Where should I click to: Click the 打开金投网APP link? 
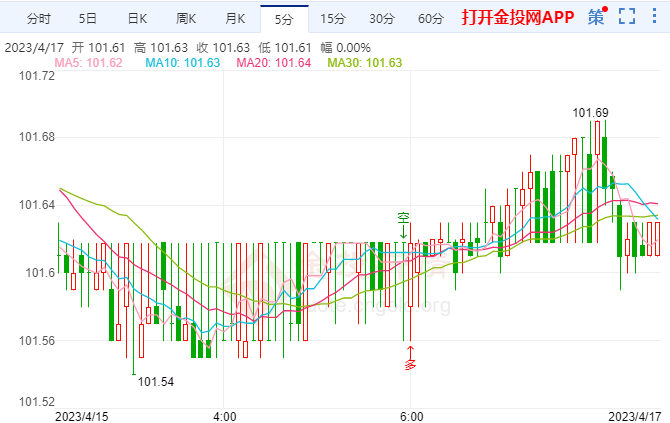coord(517,17)
